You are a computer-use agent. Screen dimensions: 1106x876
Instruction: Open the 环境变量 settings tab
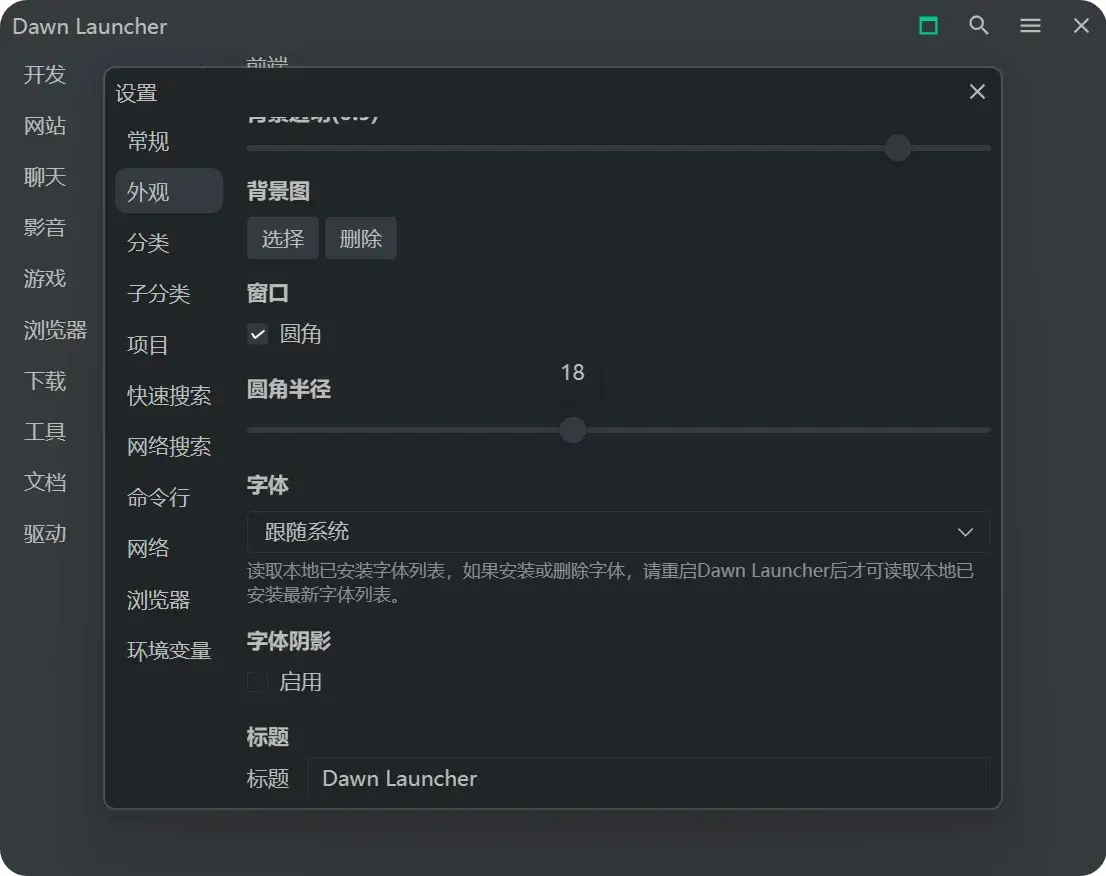[169, 650]
